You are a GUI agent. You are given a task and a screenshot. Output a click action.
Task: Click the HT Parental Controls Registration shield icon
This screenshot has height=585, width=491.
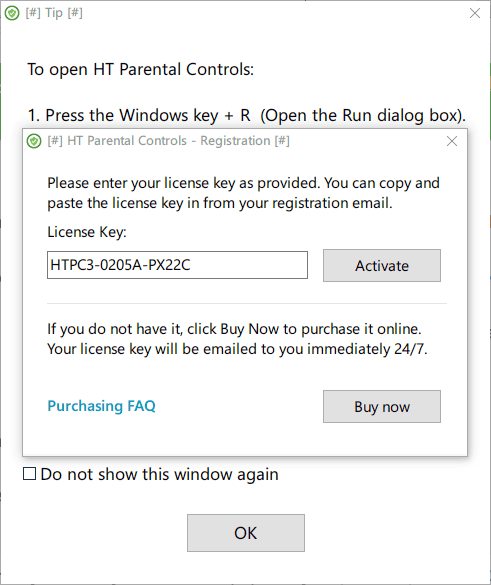(34, 141)
